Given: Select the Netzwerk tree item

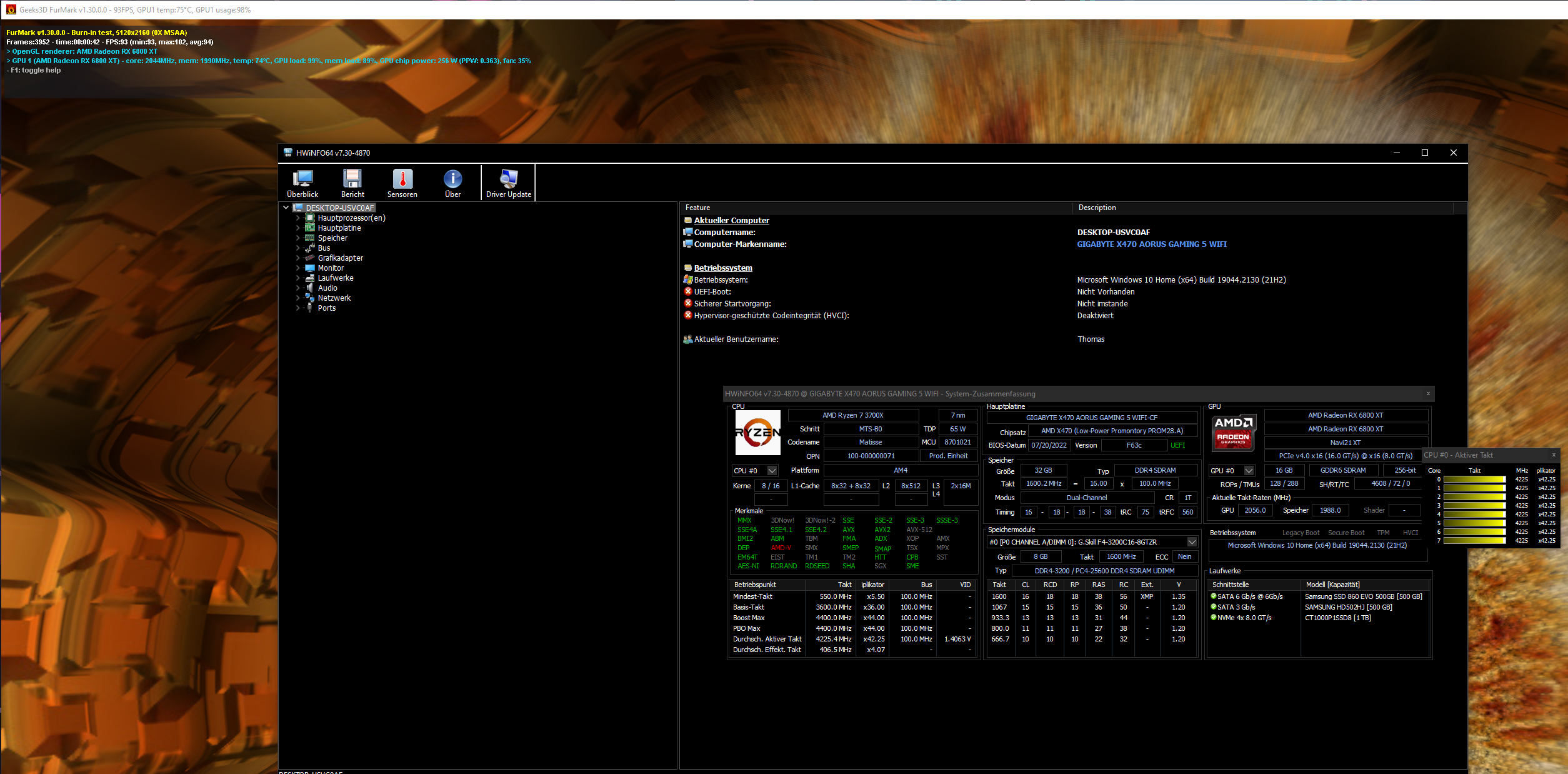Looking at the screenshot, I should coord(334,298).
